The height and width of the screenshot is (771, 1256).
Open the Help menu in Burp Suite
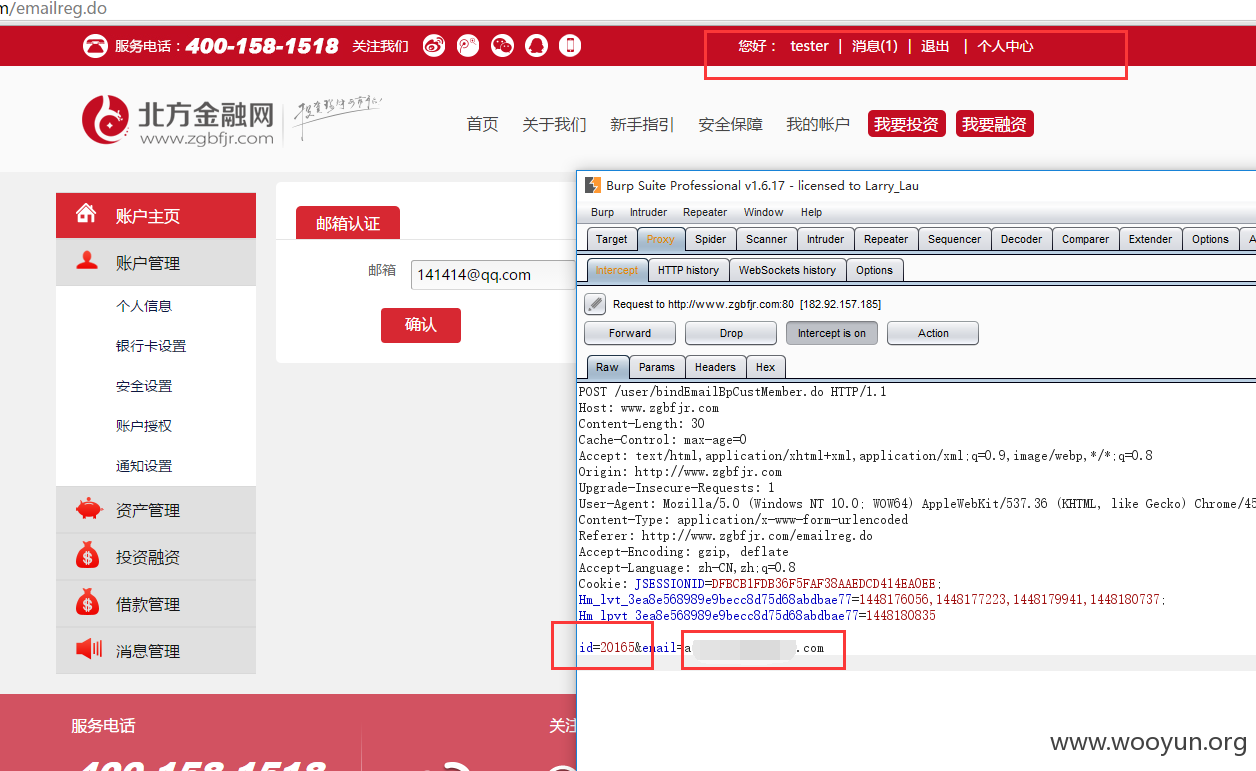[811, 212]
